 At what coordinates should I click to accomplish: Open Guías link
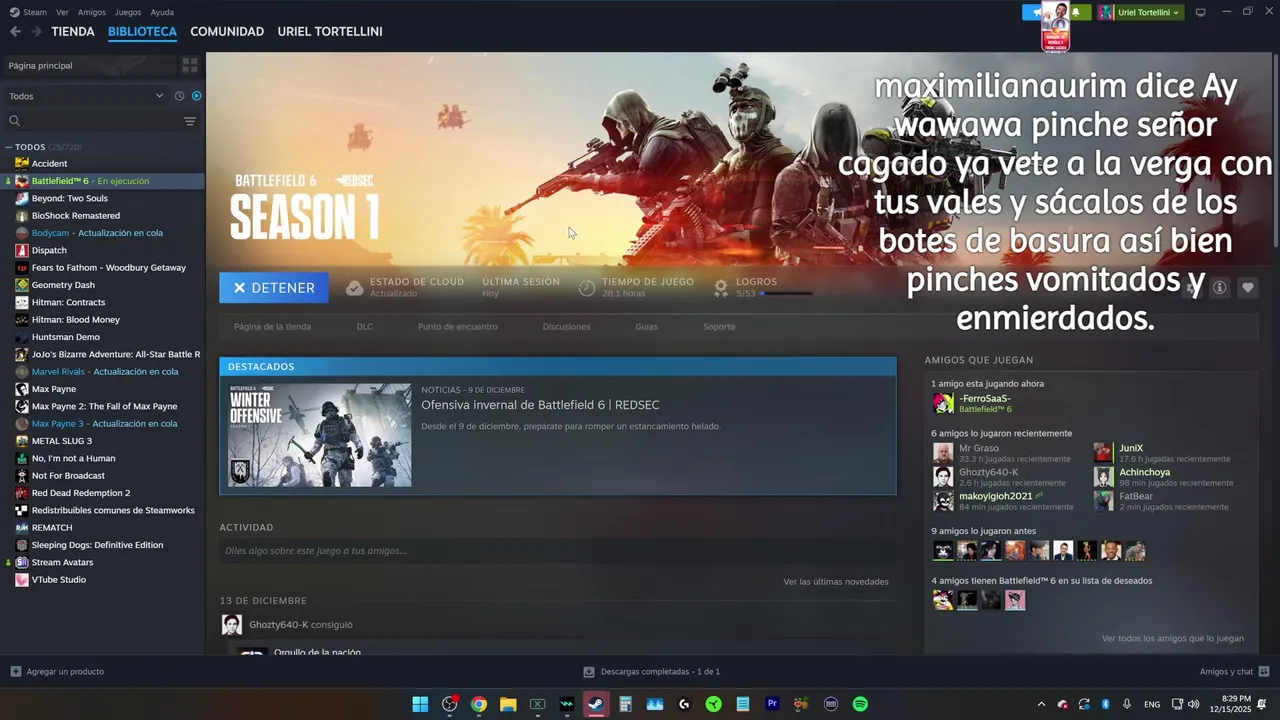click(x=646, y=327)
